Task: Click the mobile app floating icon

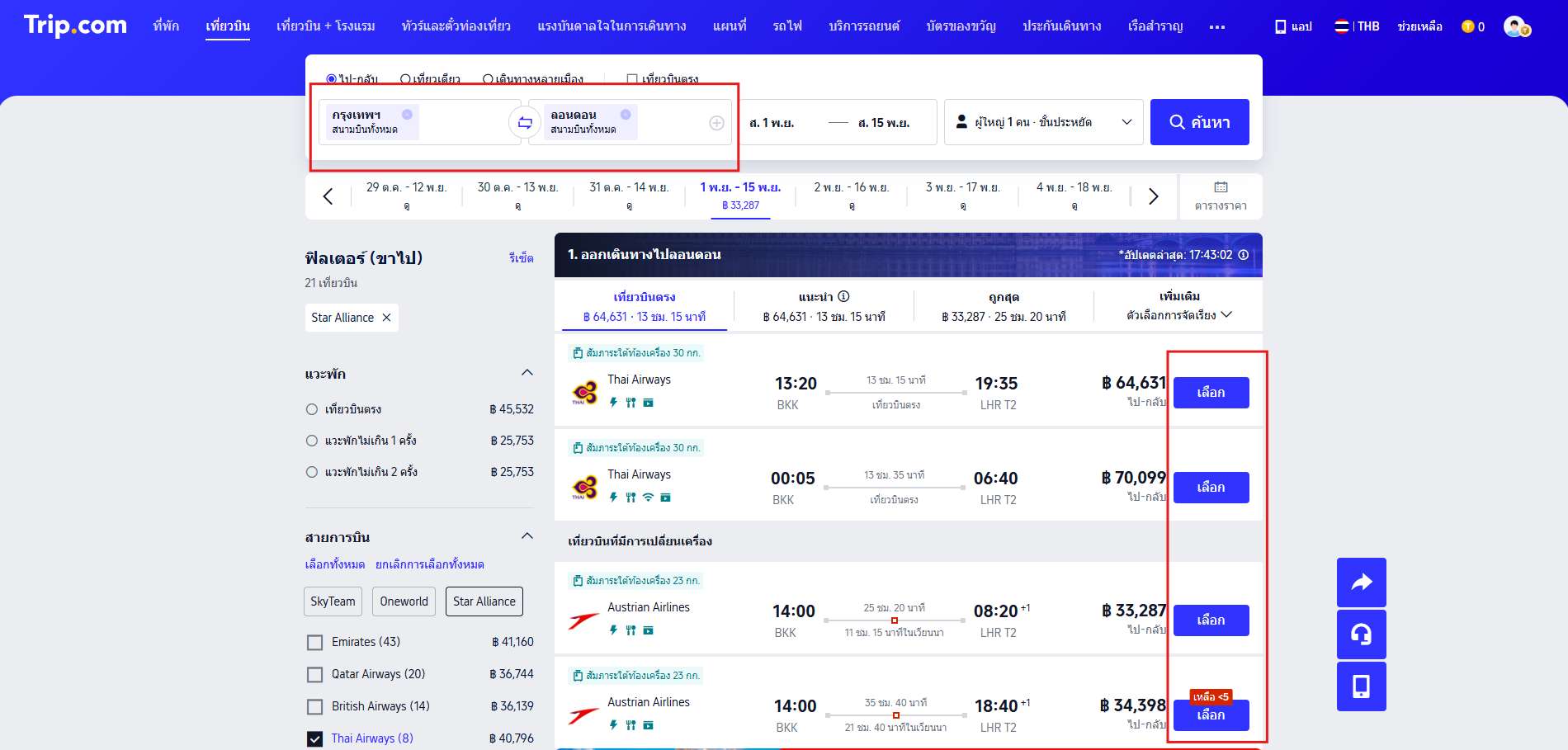Action: (1361, 686)
